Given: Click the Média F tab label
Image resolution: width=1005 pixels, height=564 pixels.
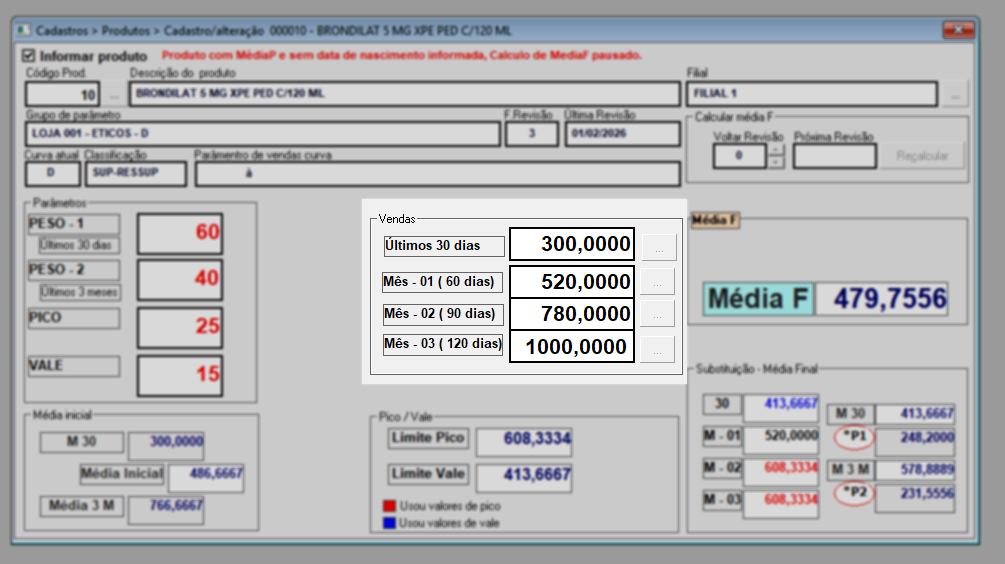Looking at the screenshot, I should (x=714, y=221).
